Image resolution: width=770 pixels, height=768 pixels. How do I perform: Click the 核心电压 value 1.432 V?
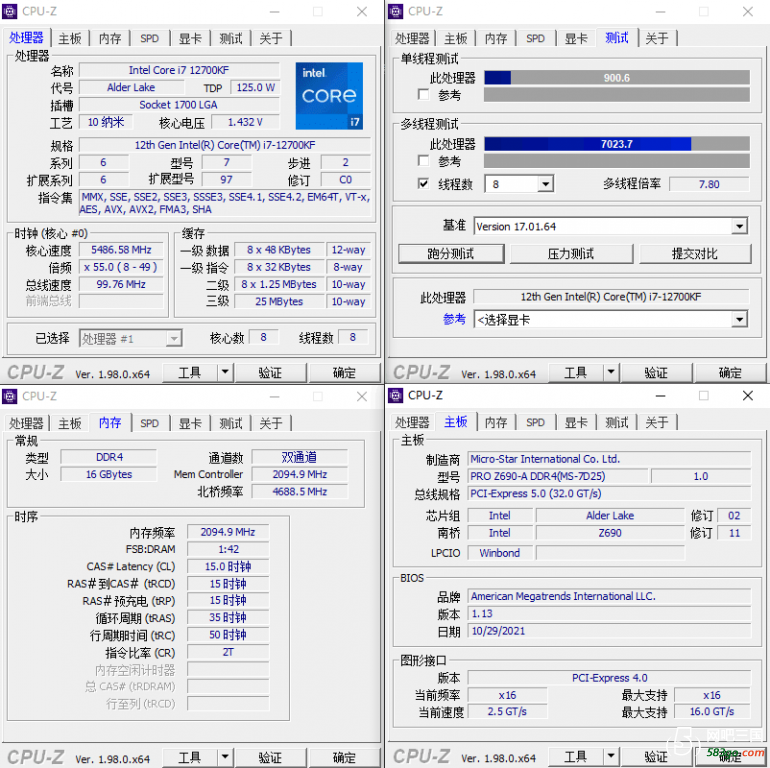[245, 122]
